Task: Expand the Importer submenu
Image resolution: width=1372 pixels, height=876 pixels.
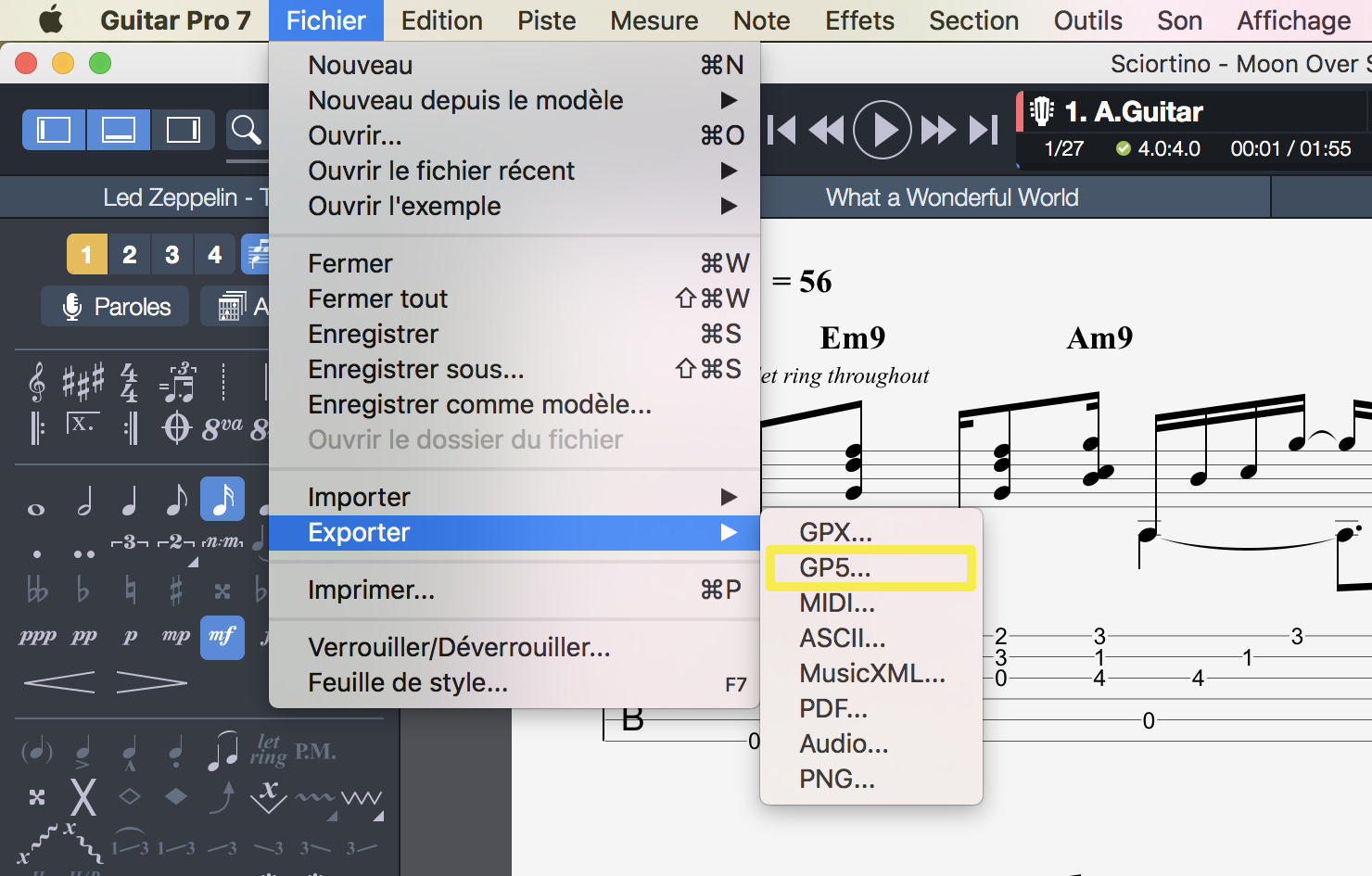Action: coord(514,497)
